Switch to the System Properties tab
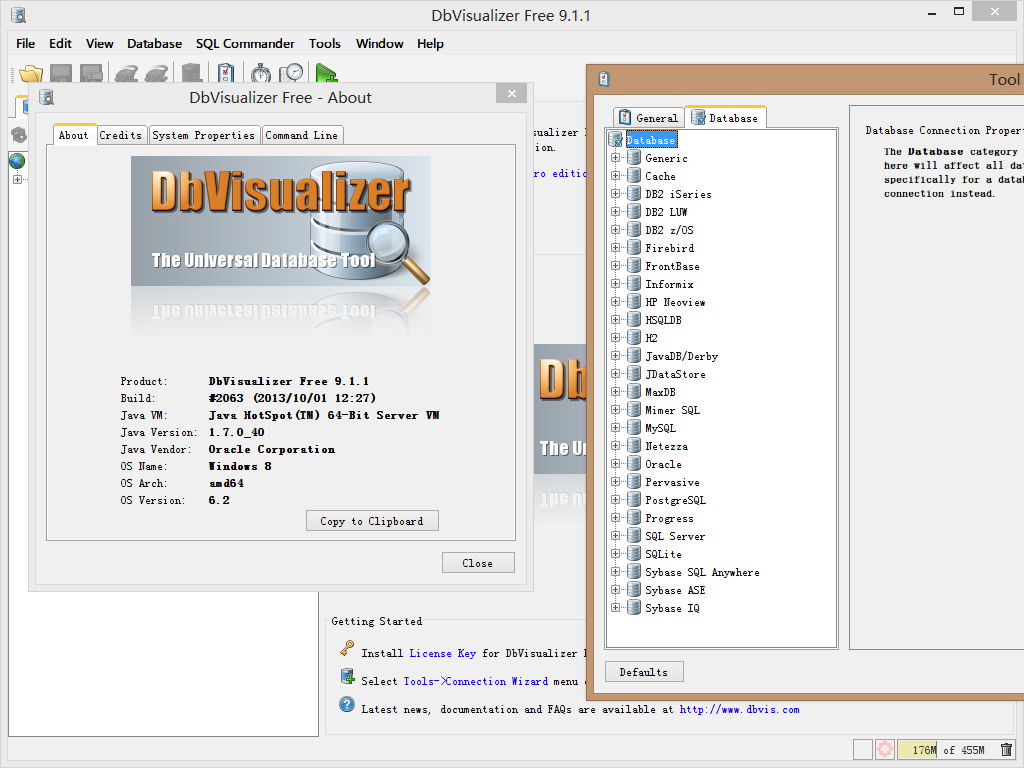This screenshot has width=1024, height=768. point(204,135)
